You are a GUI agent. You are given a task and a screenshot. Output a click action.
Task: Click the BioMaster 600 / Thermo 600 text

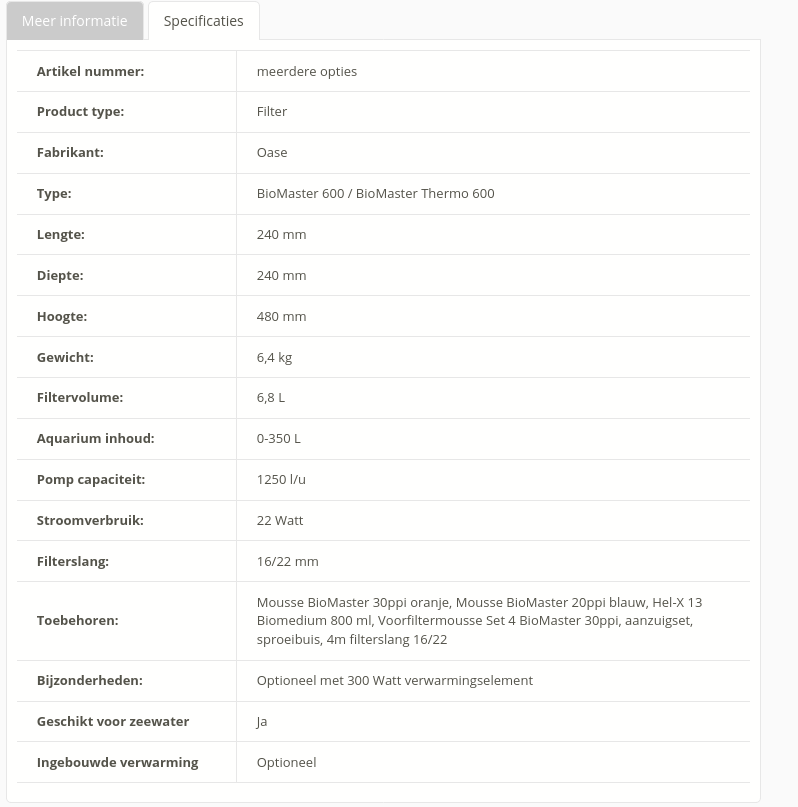(x=375, y=193)
